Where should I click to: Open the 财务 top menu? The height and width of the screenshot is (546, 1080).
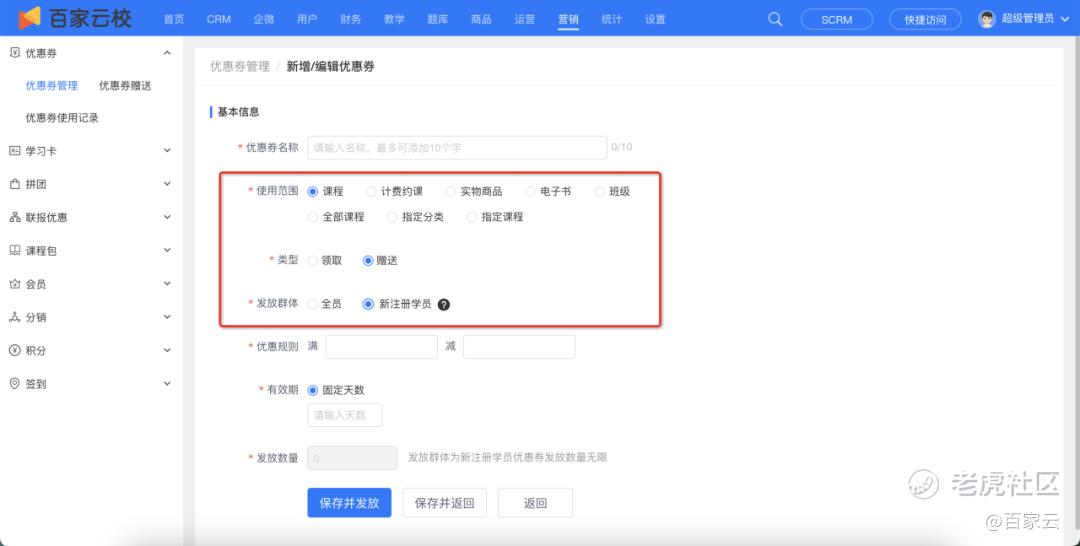pyautogui.click(x=351, y=19)
